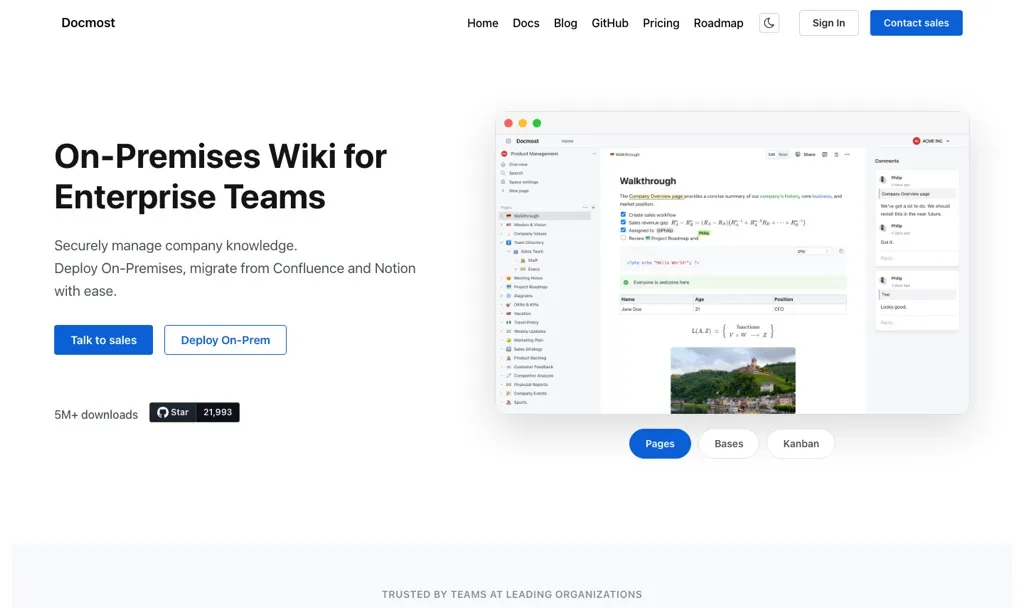Click the copy icon on the php code block

coord(841,251)
